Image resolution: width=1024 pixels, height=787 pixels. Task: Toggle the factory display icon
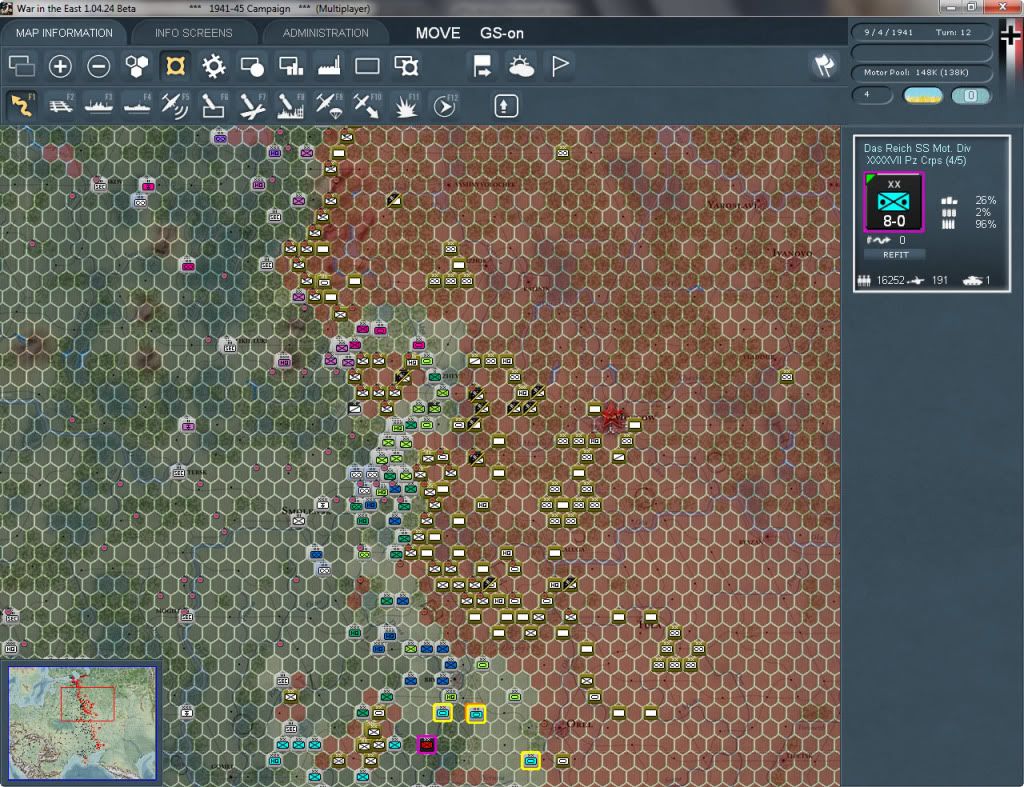pos(328,66)
